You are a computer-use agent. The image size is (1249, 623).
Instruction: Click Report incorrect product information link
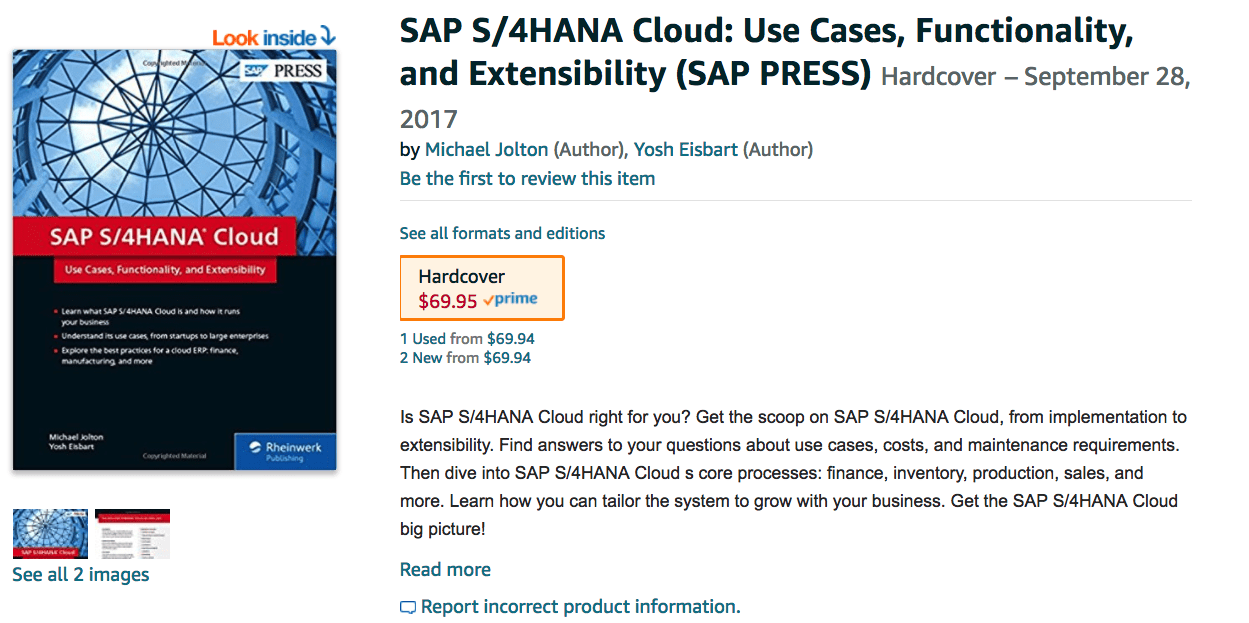point(581,607)
